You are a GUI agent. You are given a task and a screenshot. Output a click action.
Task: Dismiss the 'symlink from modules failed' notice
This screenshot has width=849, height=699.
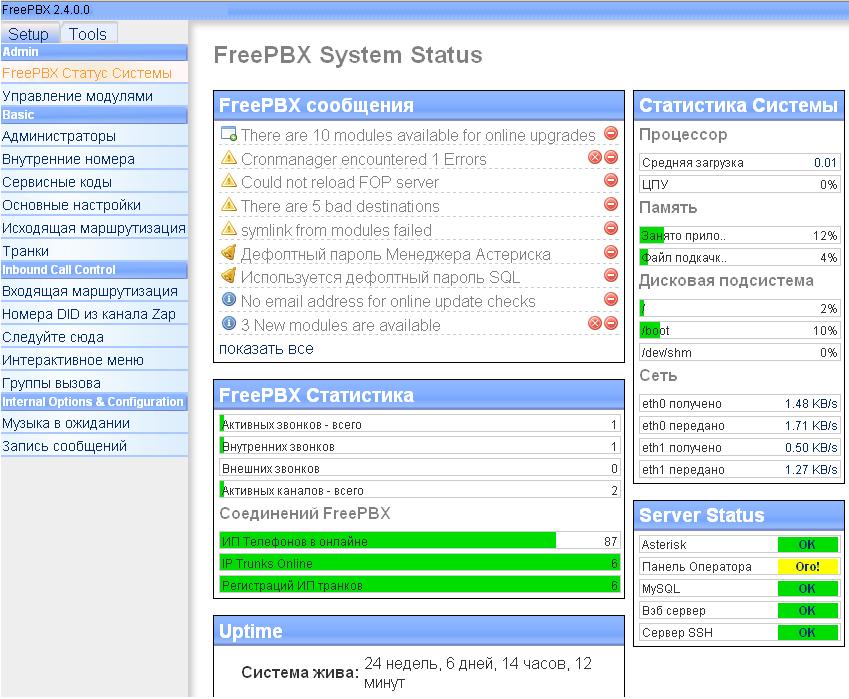point(611,228)
